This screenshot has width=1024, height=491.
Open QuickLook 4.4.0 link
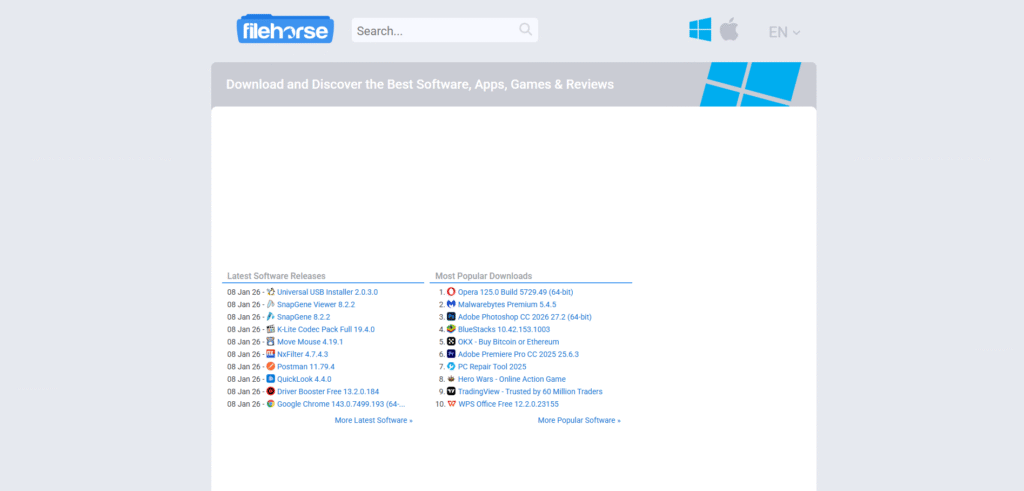pos(304,379)
